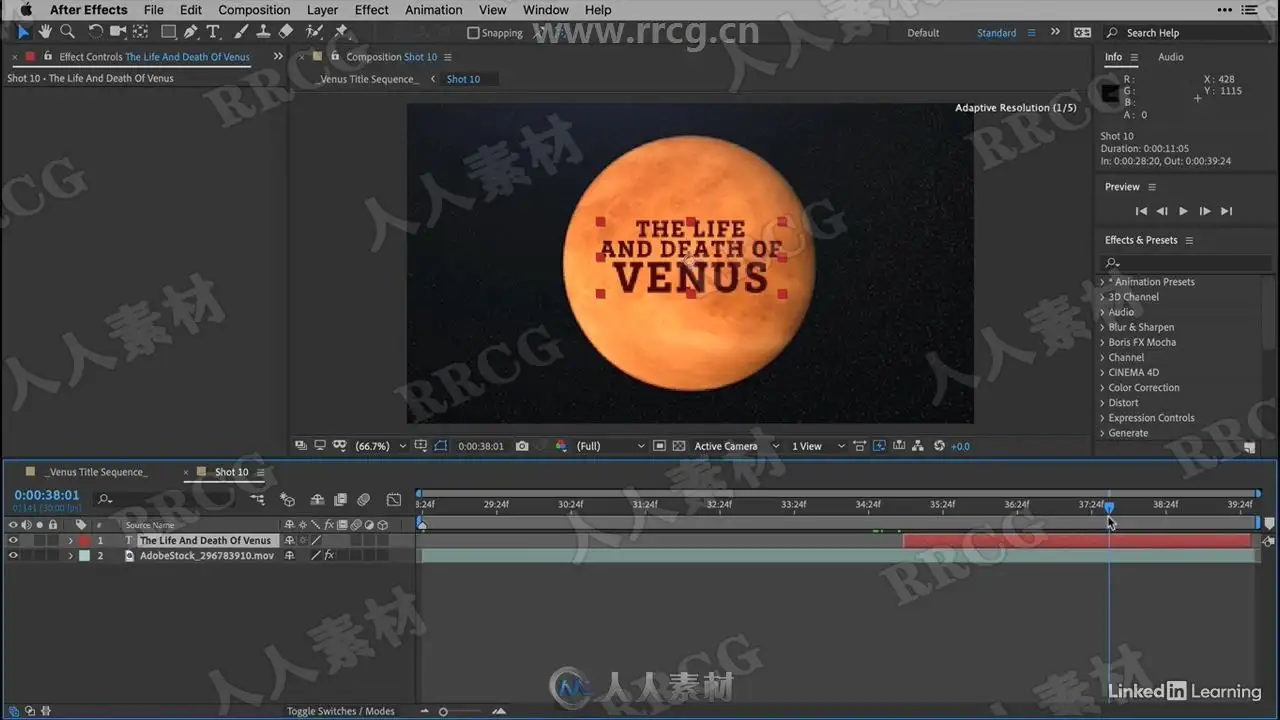
Task: Click the Draft 3D icon in timeline
Action: pos(288,499)
